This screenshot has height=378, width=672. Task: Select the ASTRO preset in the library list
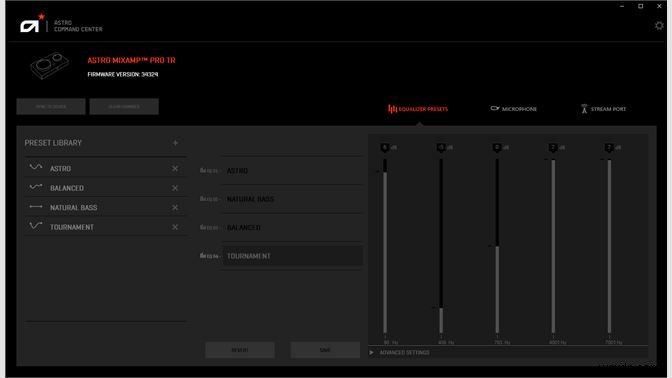click(x=105, y=168)
